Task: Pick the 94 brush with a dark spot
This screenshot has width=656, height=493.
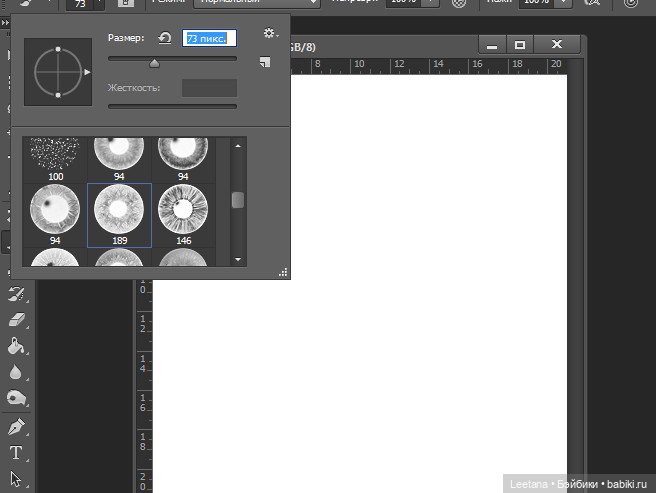Action: [55, 215]
